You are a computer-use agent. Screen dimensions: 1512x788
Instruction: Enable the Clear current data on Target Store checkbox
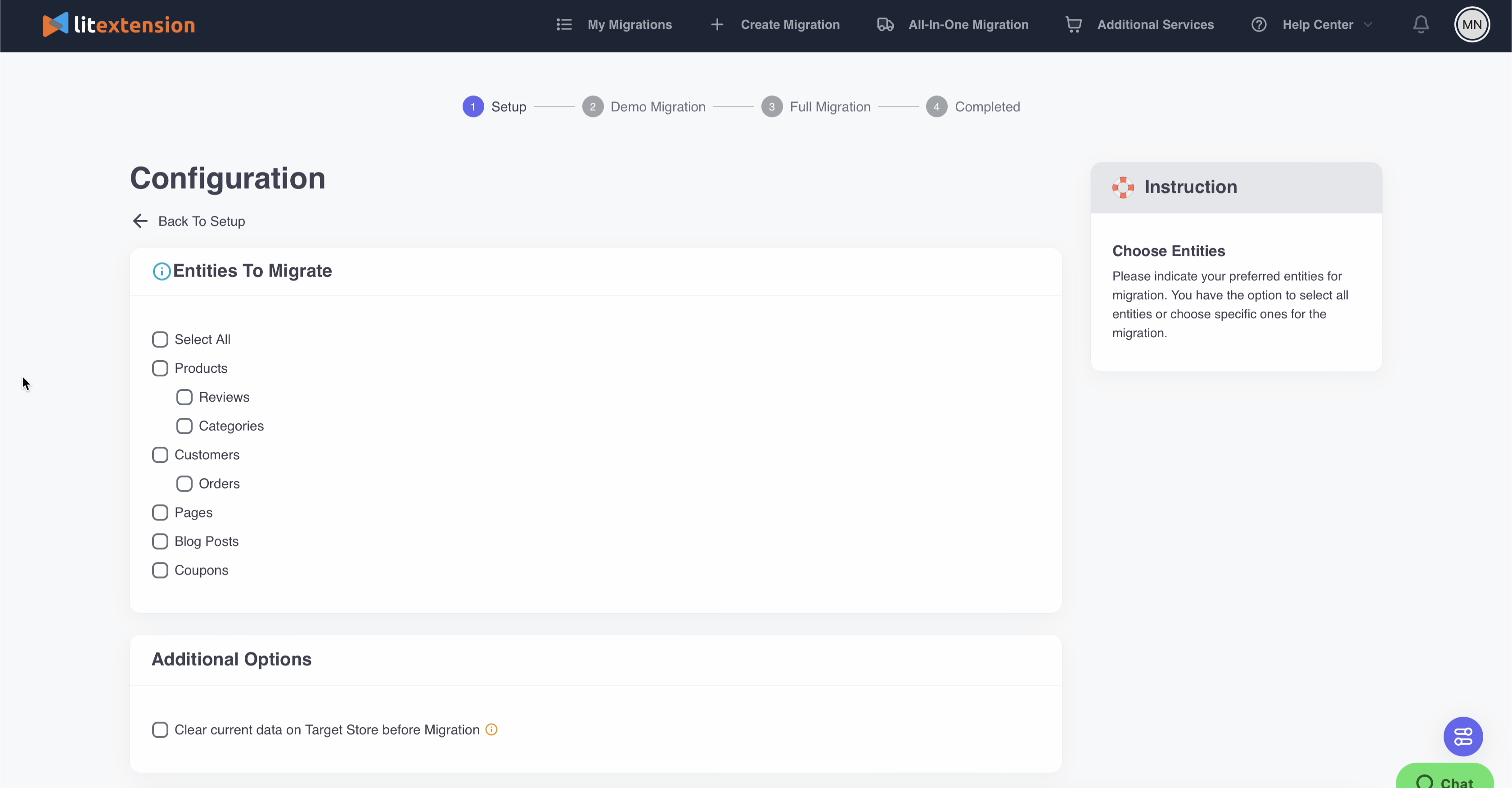click(x=160, y=729)
